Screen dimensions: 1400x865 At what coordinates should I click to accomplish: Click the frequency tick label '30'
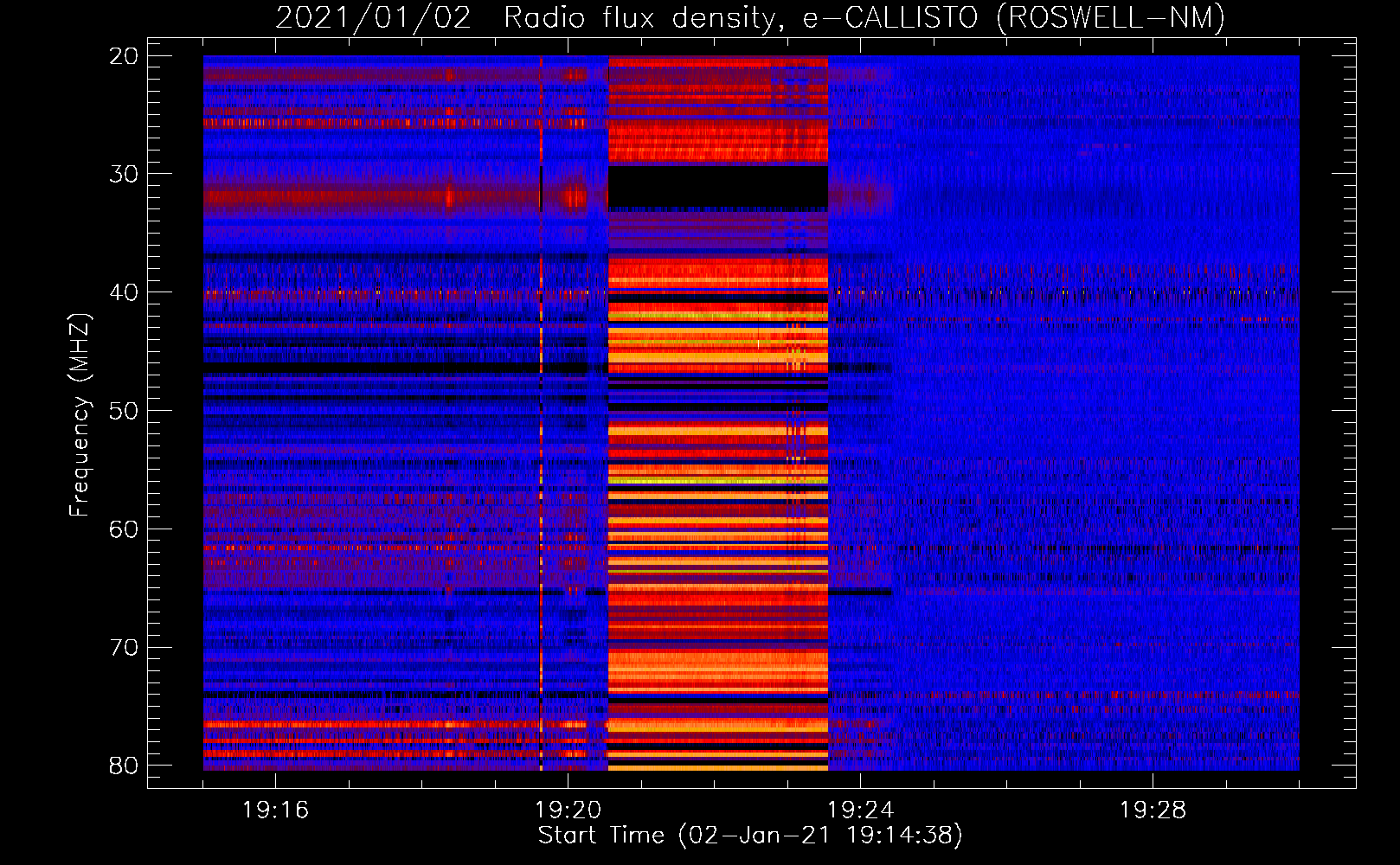(124, 174)
